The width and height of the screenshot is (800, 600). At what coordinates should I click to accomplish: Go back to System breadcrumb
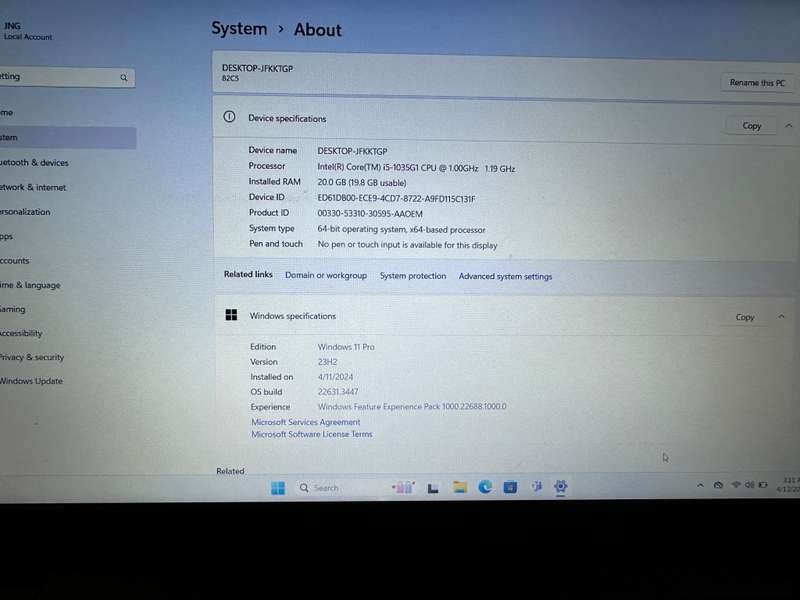point(239,29)
